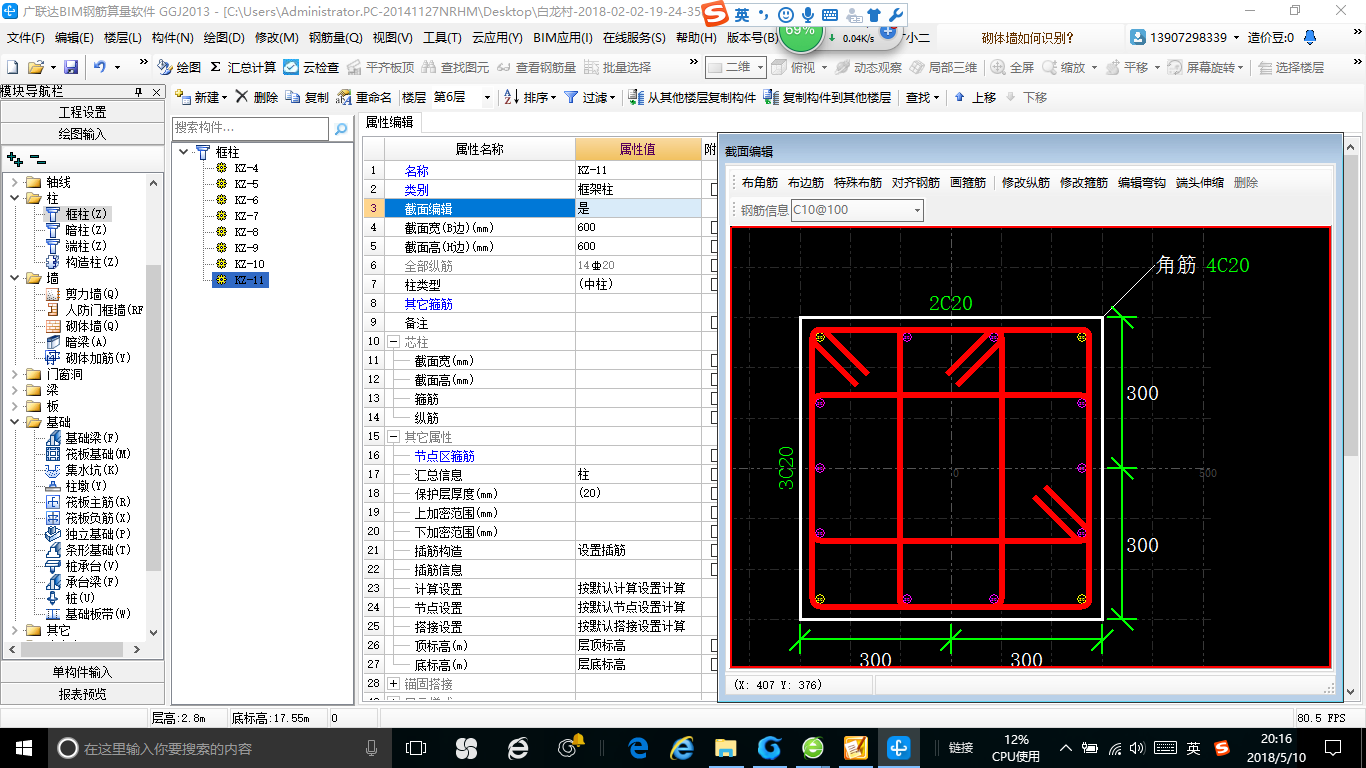Toggle checkbox in 类别 row
This screenshot has width=1366, height=768.
tap(716, 189)
